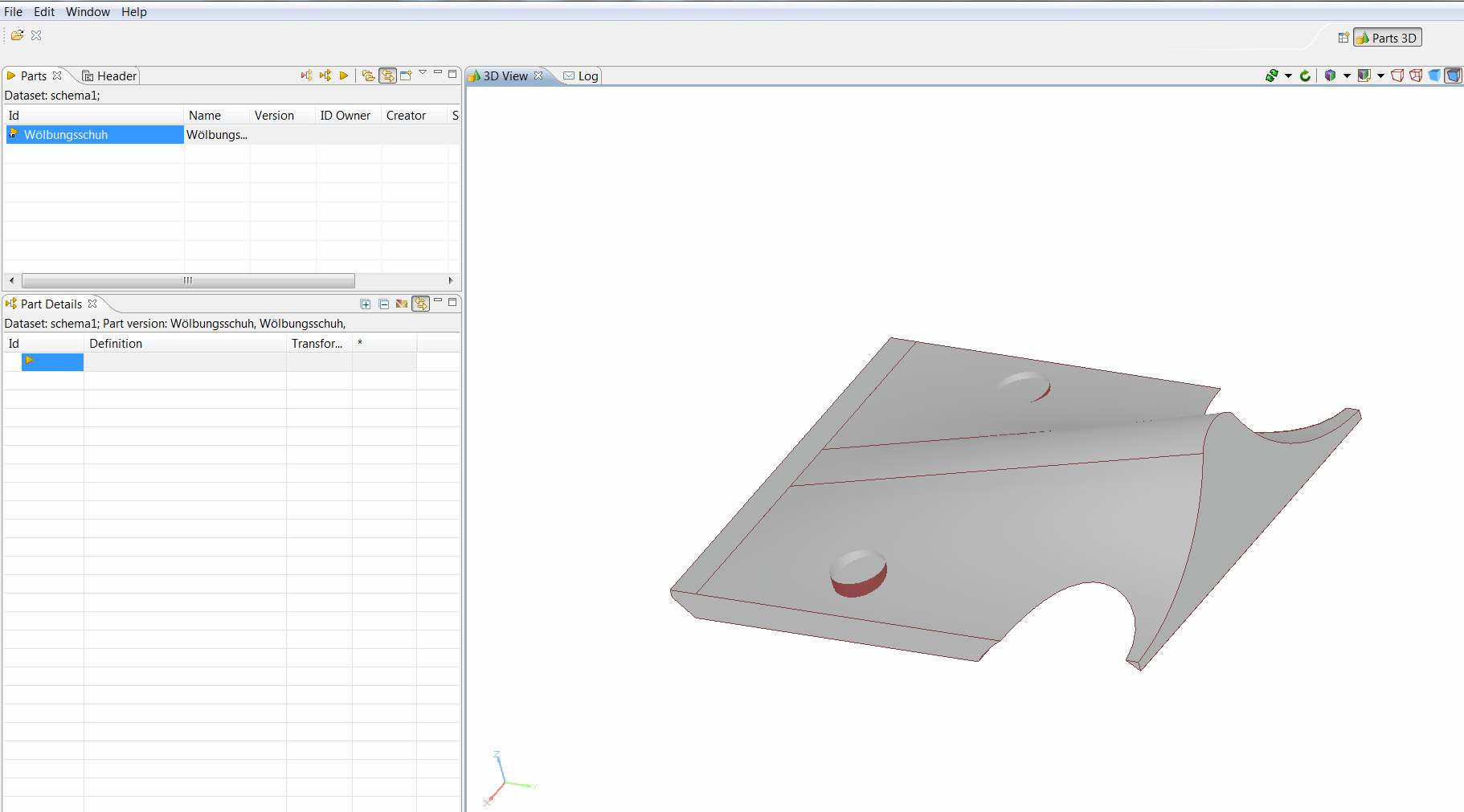
Task: Click the Parts table horizontal scrollbar thumb
Action: 188,280
